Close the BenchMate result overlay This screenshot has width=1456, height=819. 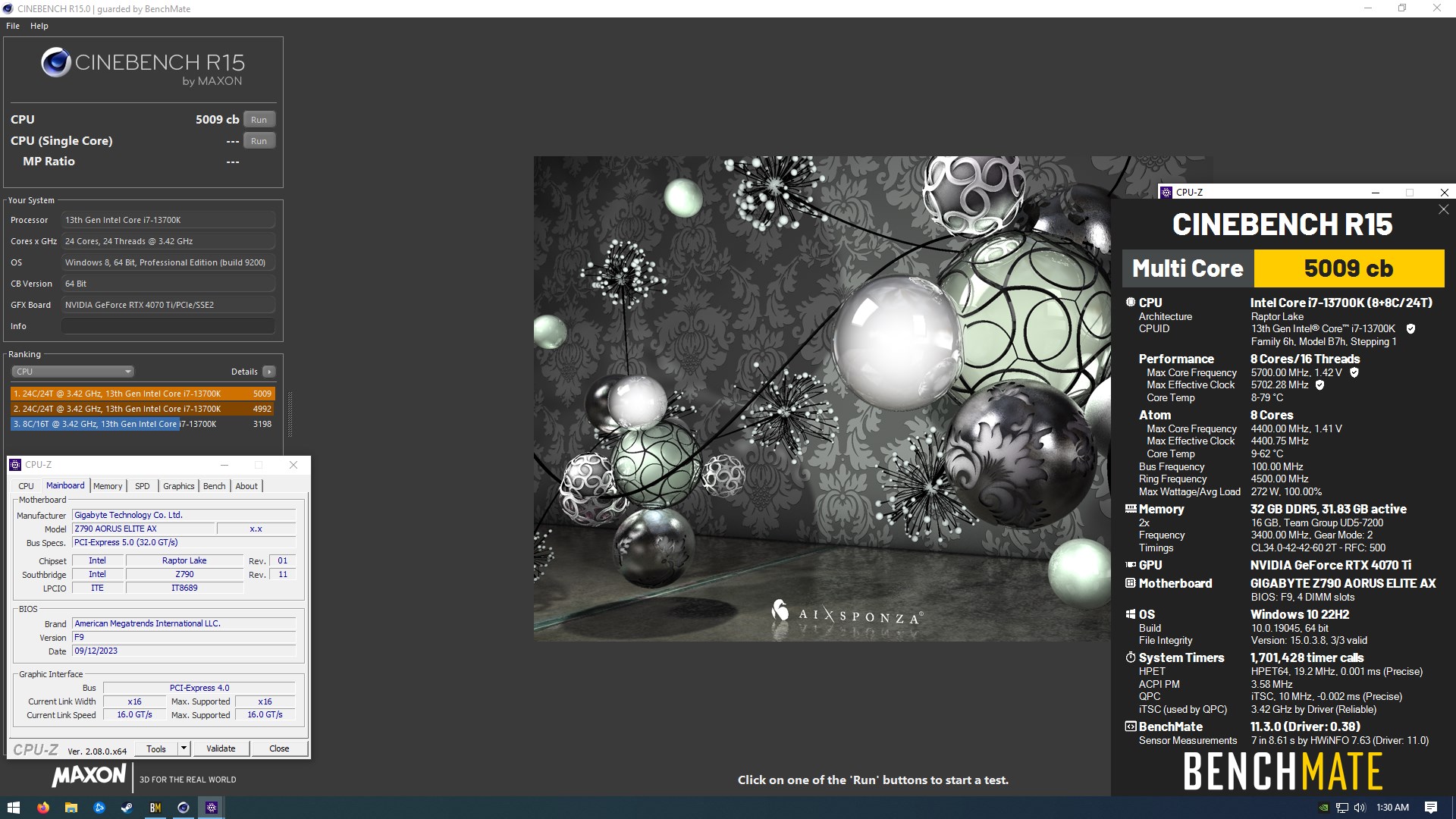tap(1443, 210)
